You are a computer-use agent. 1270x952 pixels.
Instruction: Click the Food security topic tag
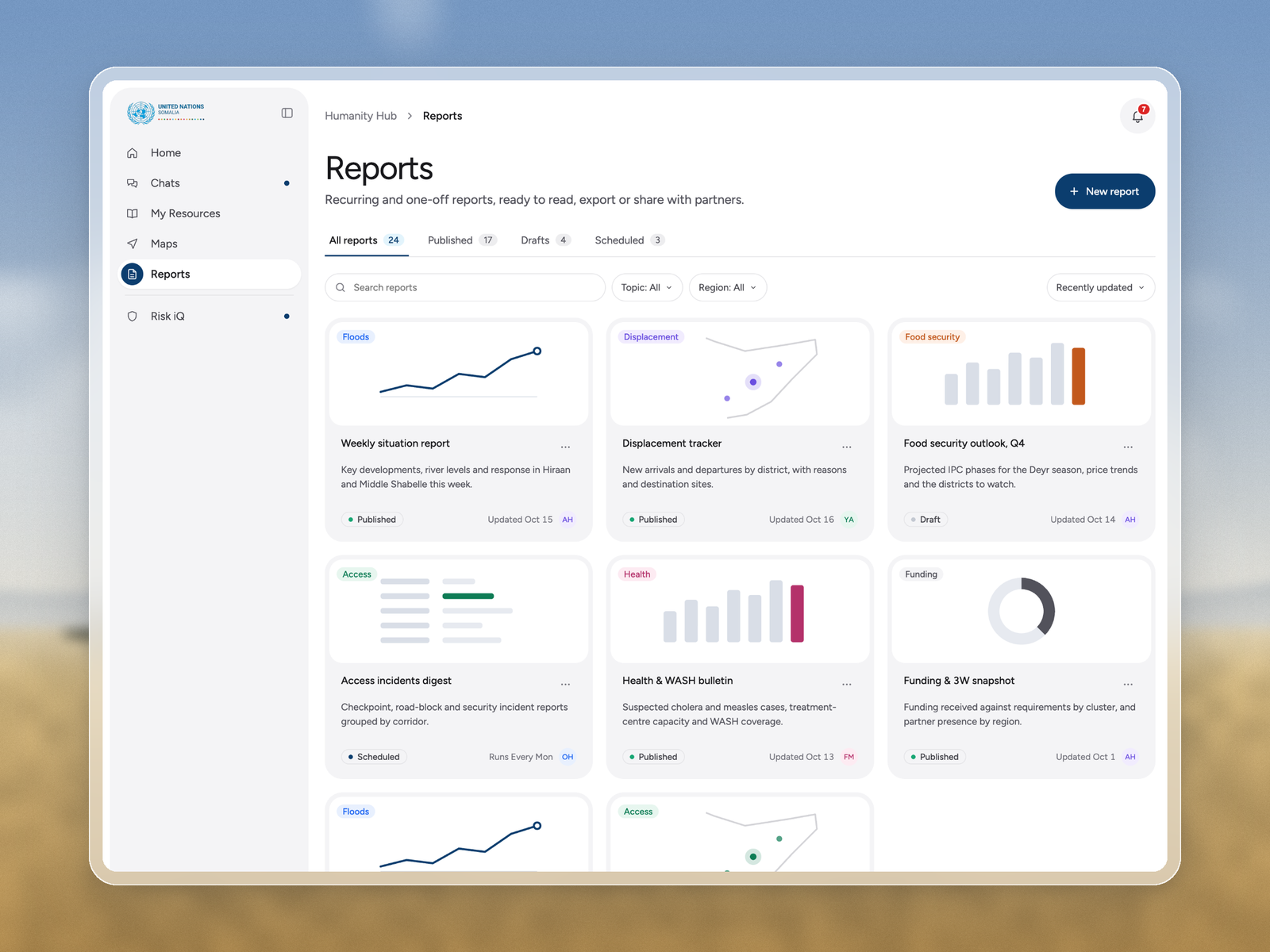pos(932,337)
